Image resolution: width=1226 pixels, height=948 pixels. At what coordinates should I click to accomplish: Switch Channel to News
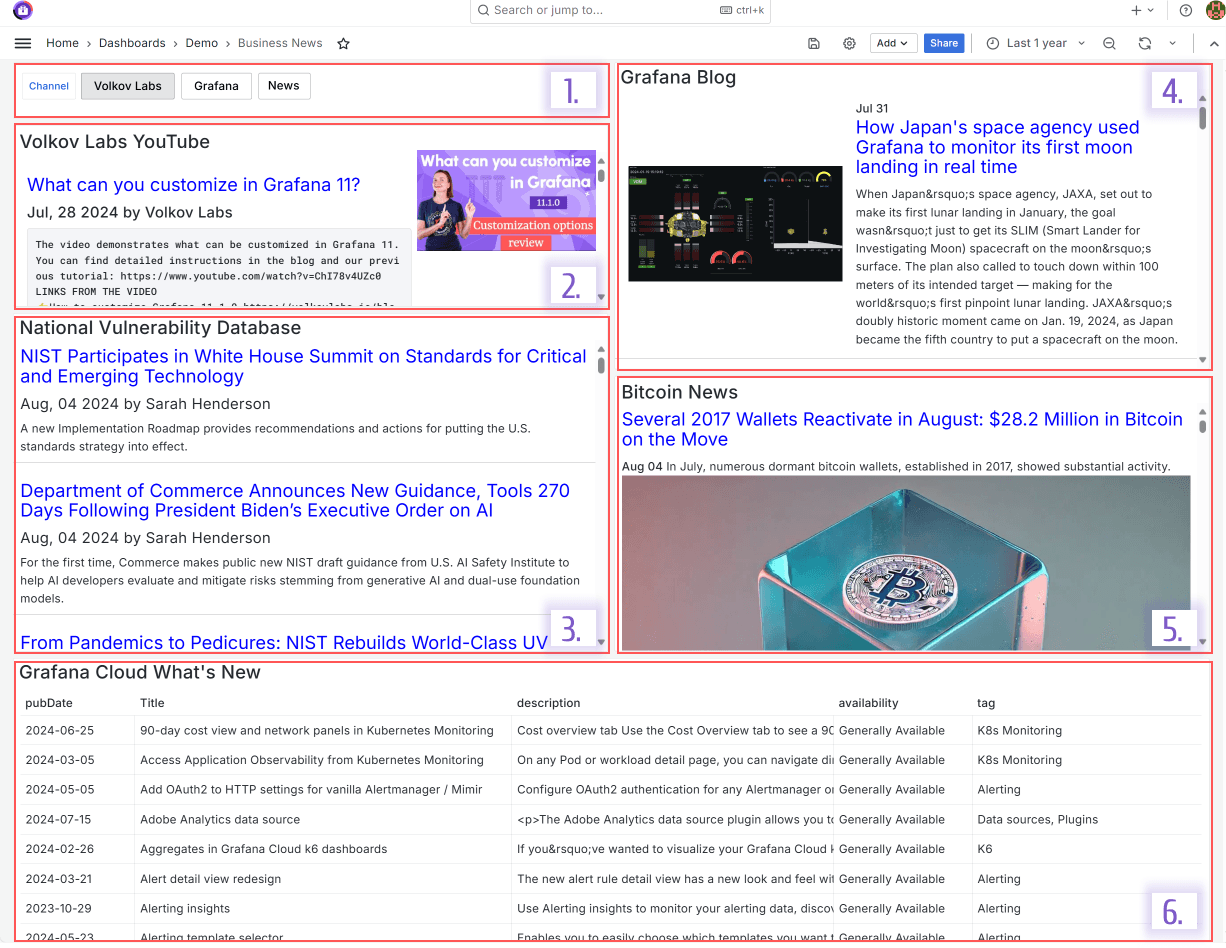click(x=284, y=86)
